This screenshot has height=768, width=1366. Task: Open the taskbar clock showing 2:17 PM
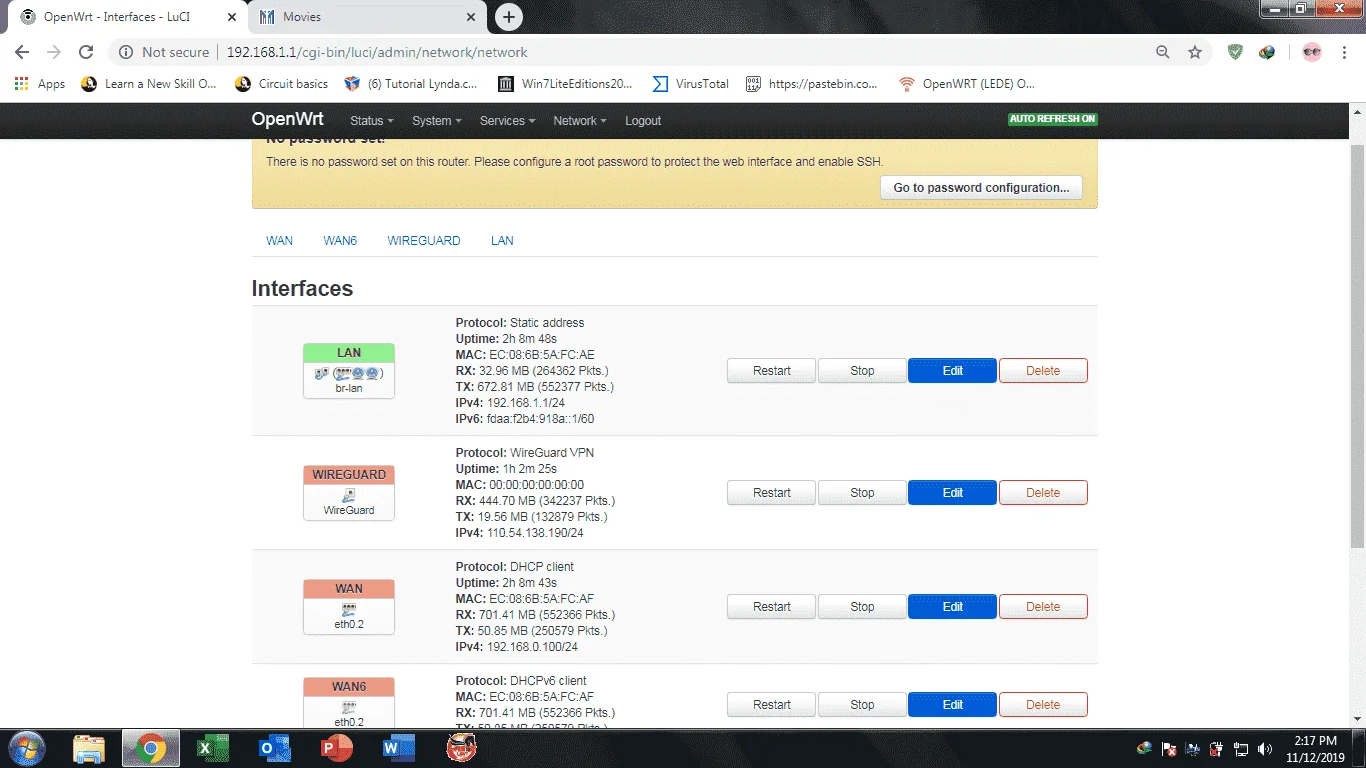pyautogui.click(x=1314, y=748)
